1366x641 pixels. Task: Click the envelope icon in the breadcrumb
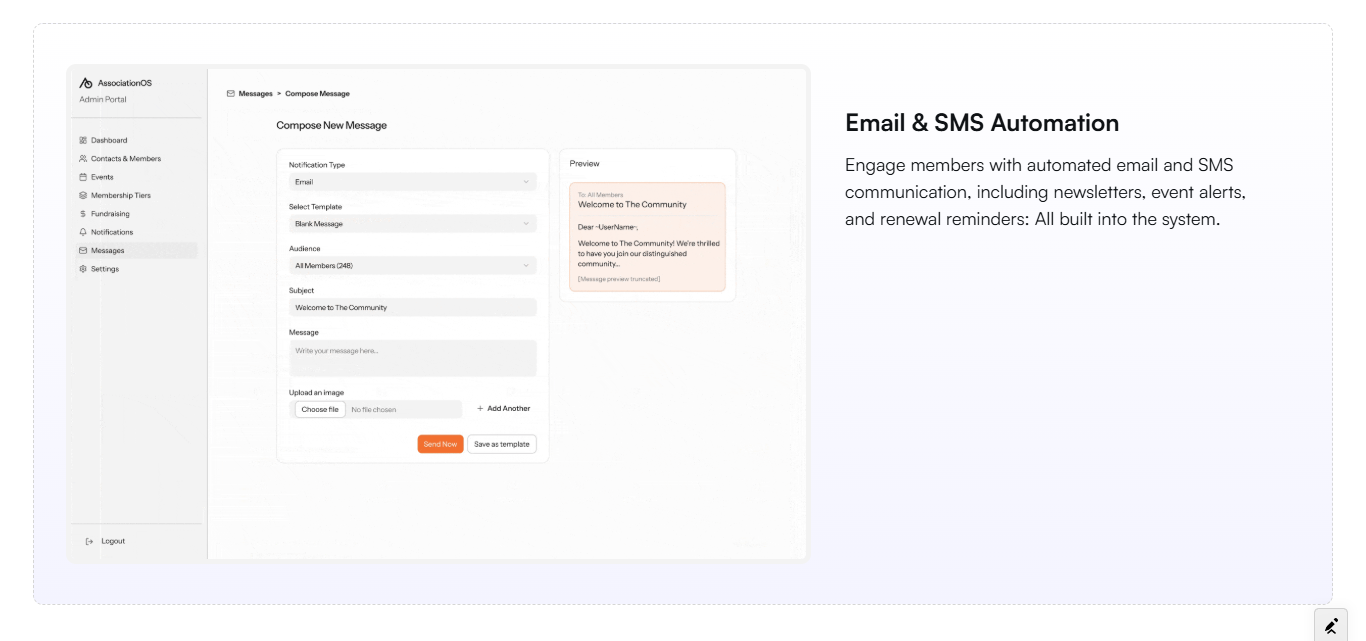(x=231, y=93)
